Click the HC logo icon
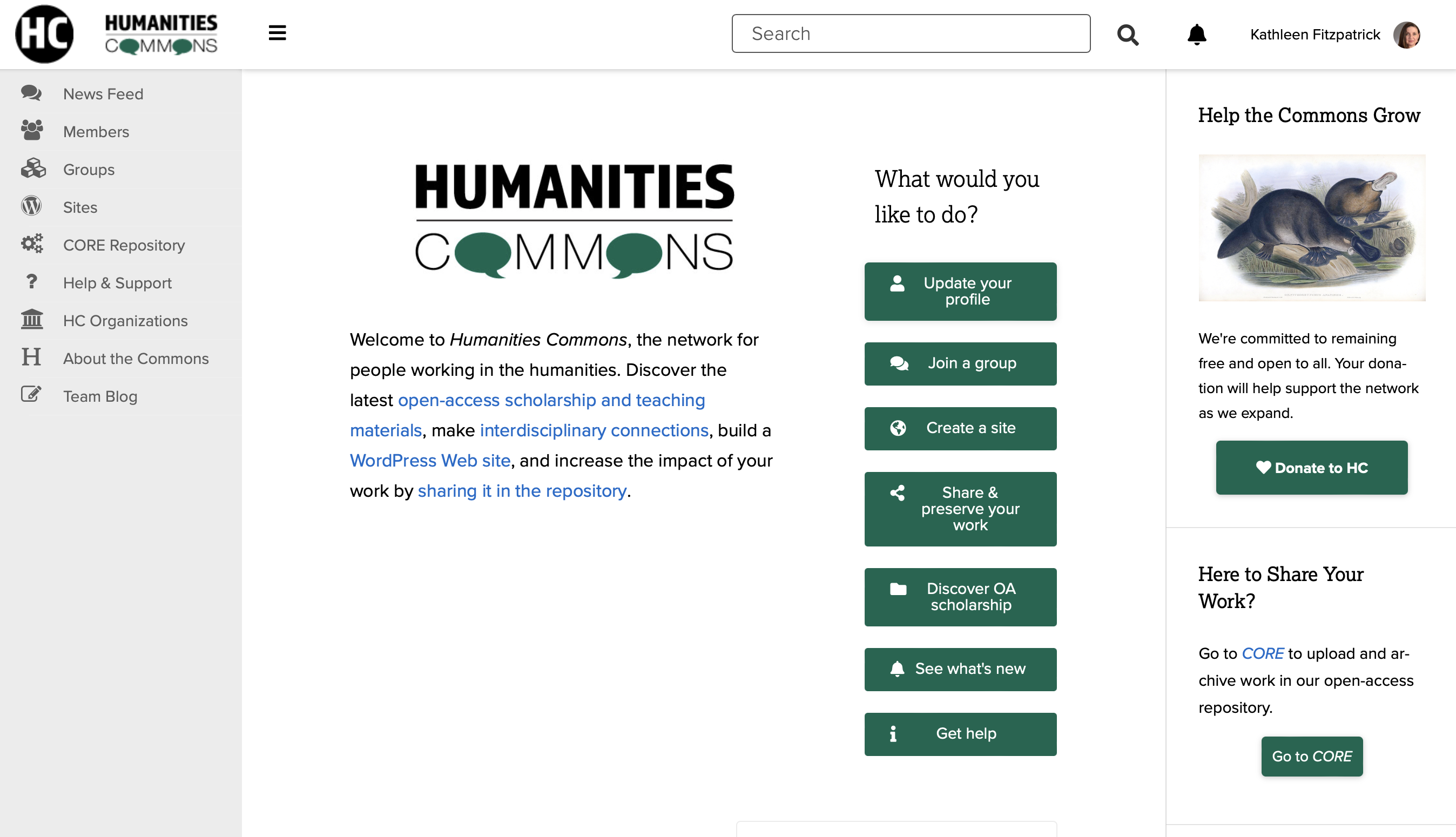Viewport: 1456px width, 837px height. (44, 33)
